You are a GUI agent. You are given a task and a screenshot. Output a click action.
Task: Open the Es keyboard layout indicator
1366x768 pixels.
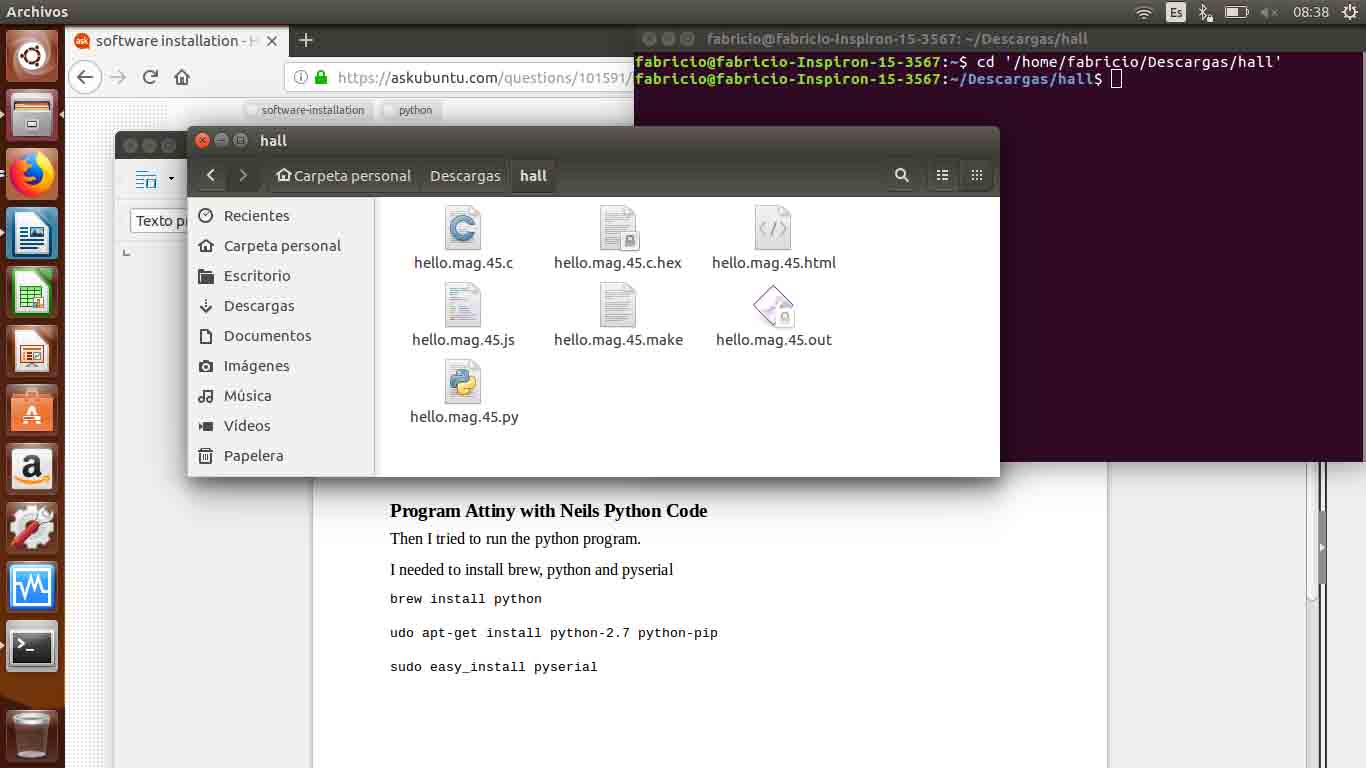click(x=1176, y=12)
